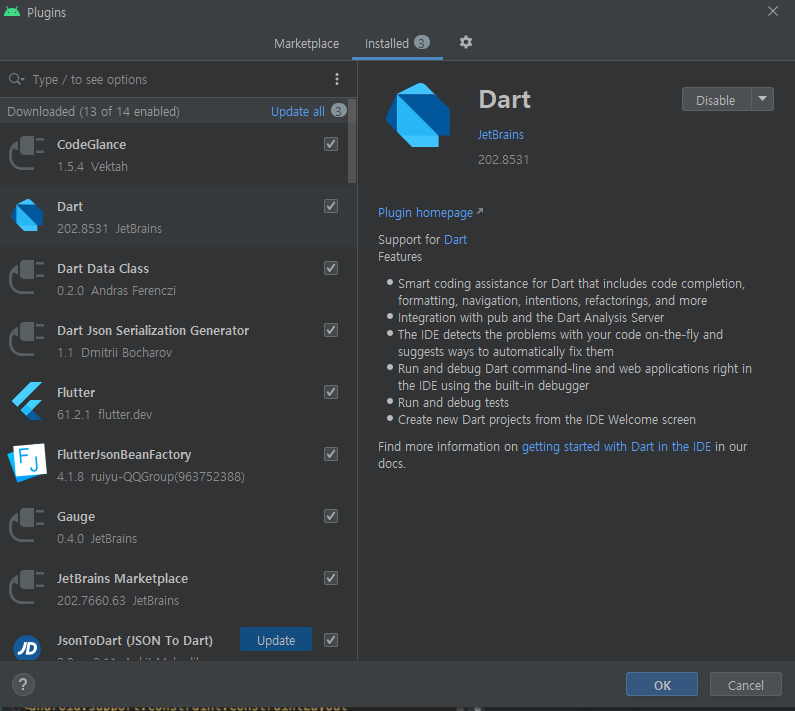Click the large Dart logo in details pane

point(418,115)
